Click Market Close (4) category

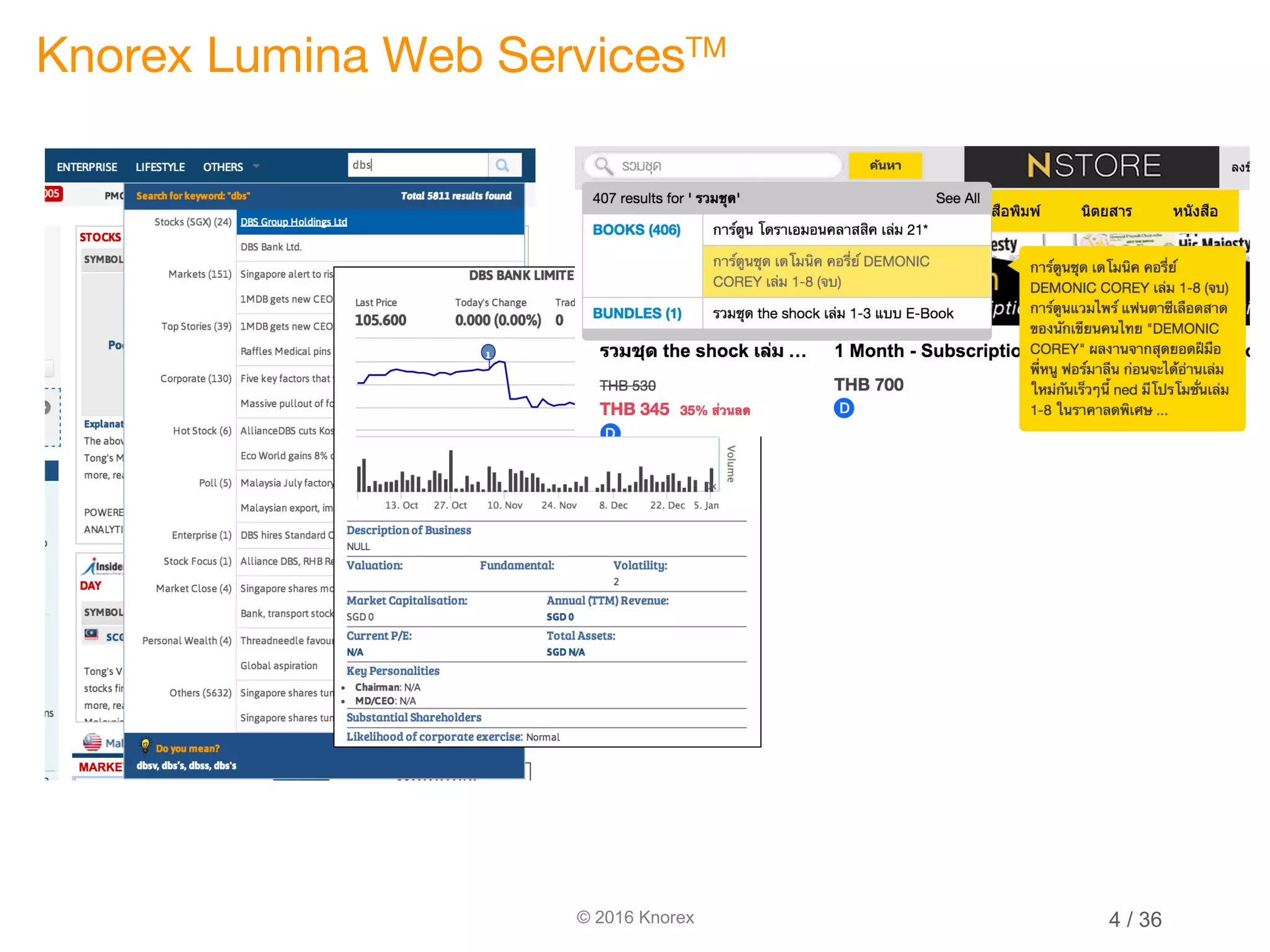click(193, 588)
